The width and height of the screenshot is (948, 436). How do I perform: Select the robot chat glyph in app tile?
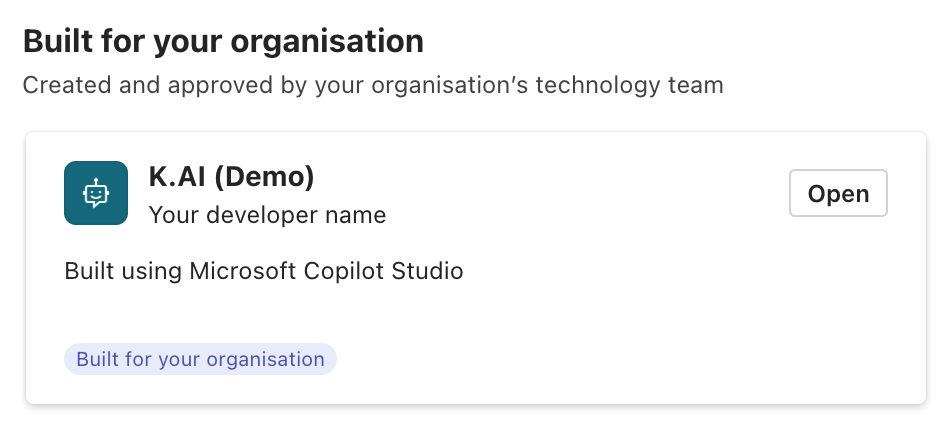coord(95,193)
